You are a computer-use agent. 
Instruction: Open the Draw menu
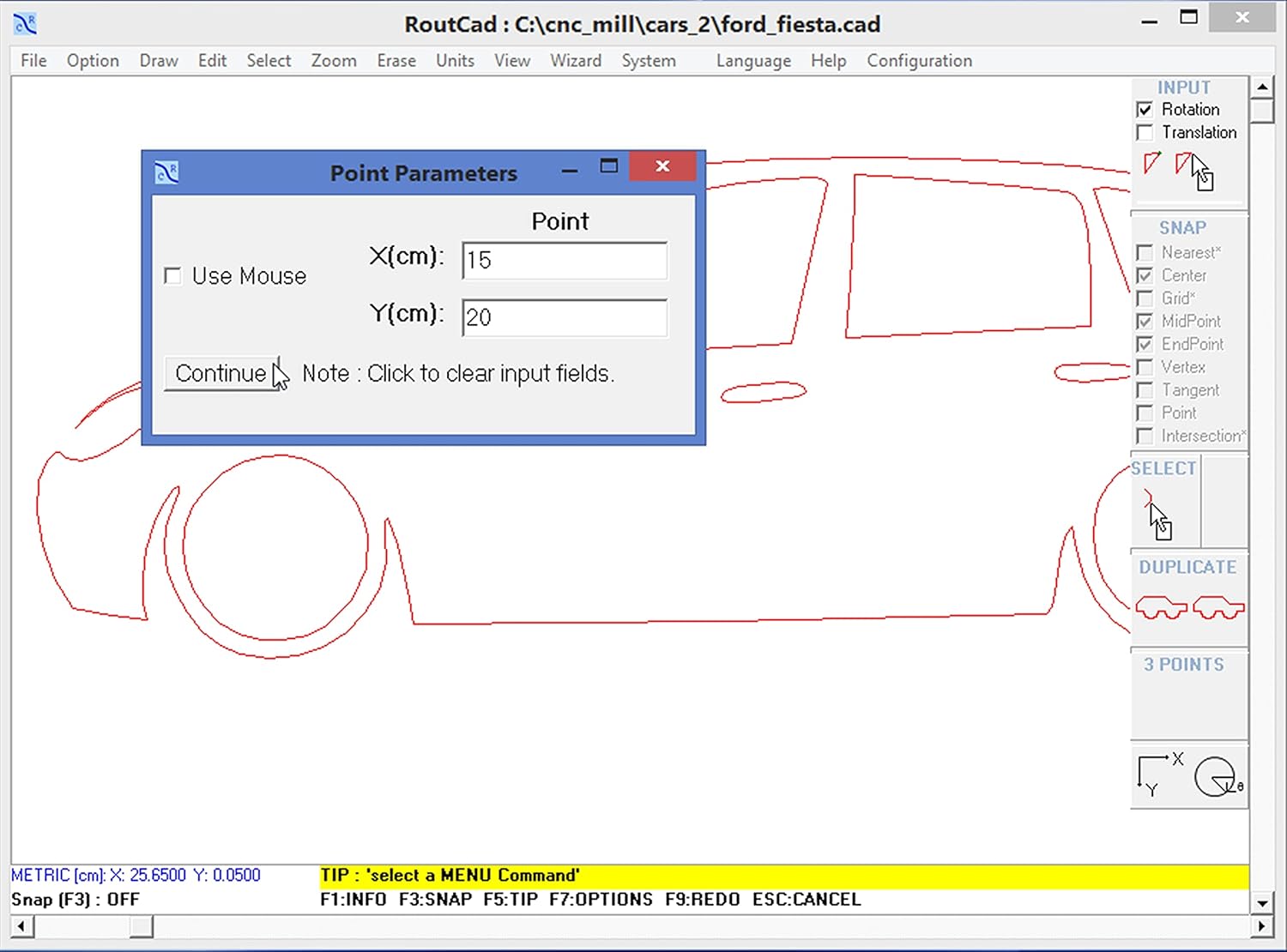click(158, 60)
